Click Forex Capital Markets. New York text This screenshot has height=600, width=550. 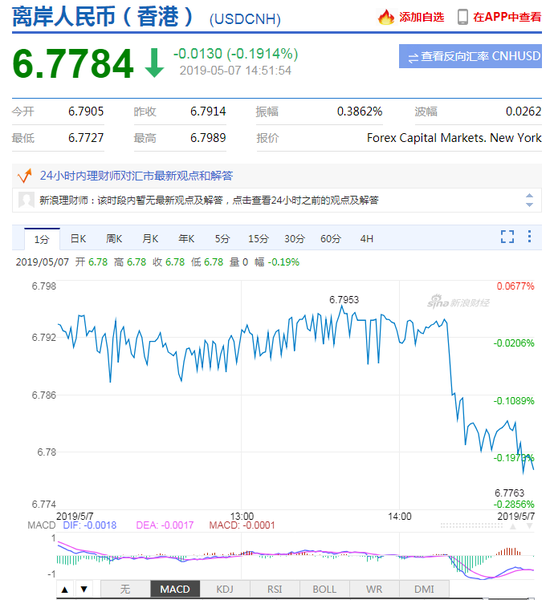point(454,138)
